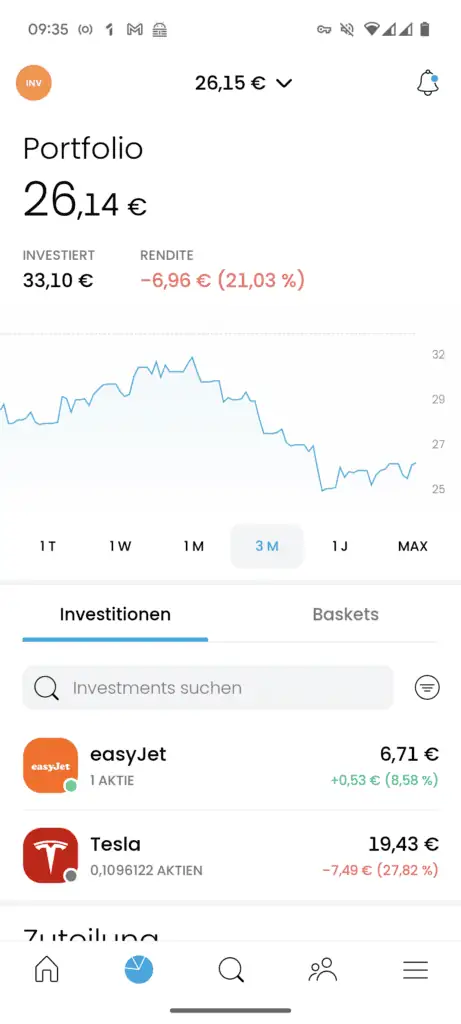
Task: Select the 1W chart range
Action: coord(121,546)
